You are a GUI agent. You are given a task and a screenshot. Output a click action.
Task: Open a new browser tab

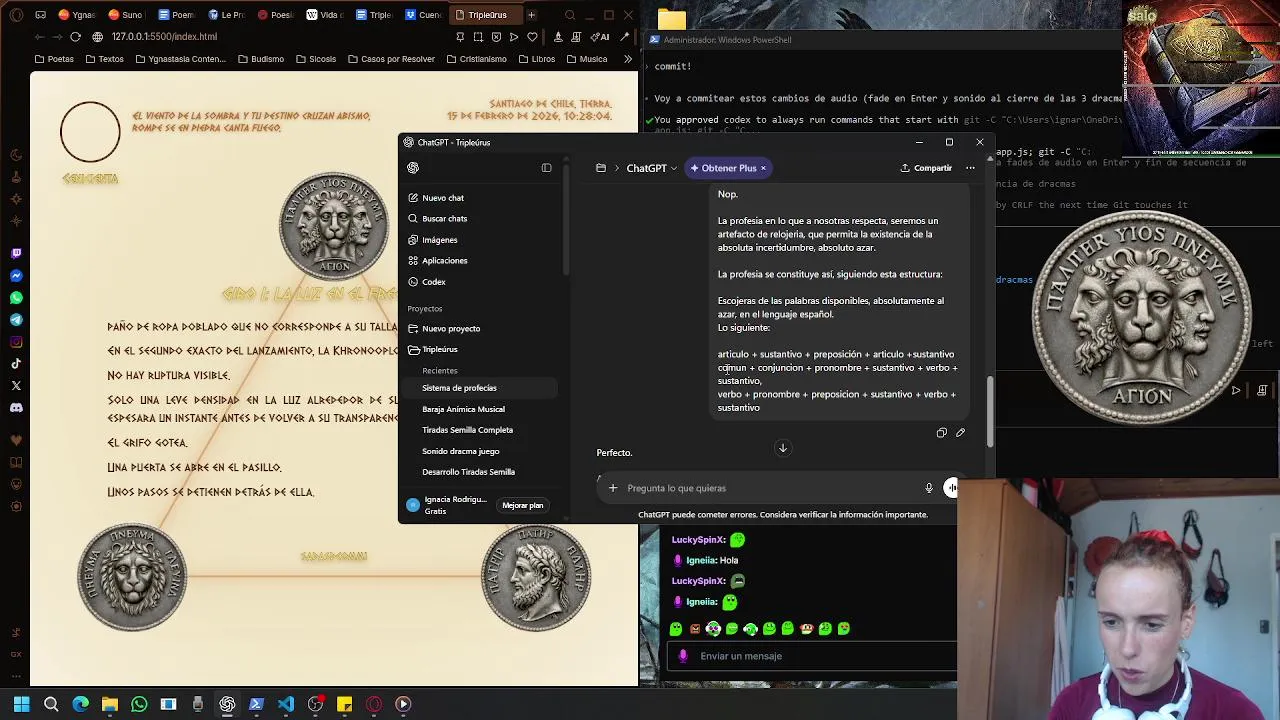(x=532, y=15)
